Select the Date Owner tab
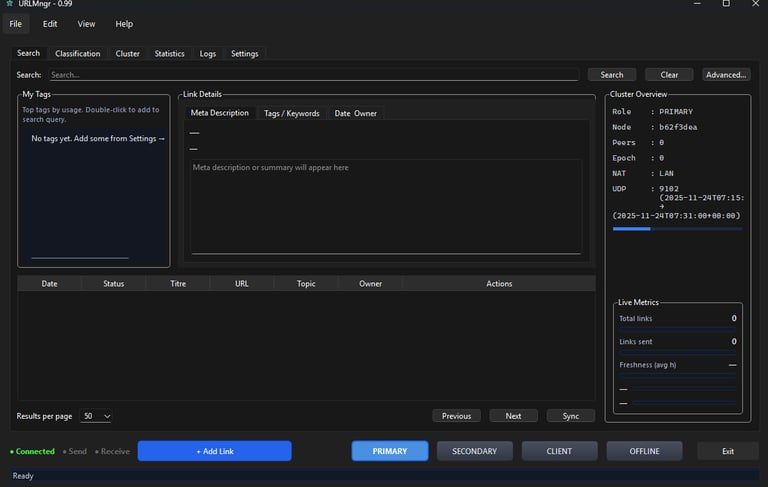Viewport: 768px width, 487px height. tap(356, 113)
